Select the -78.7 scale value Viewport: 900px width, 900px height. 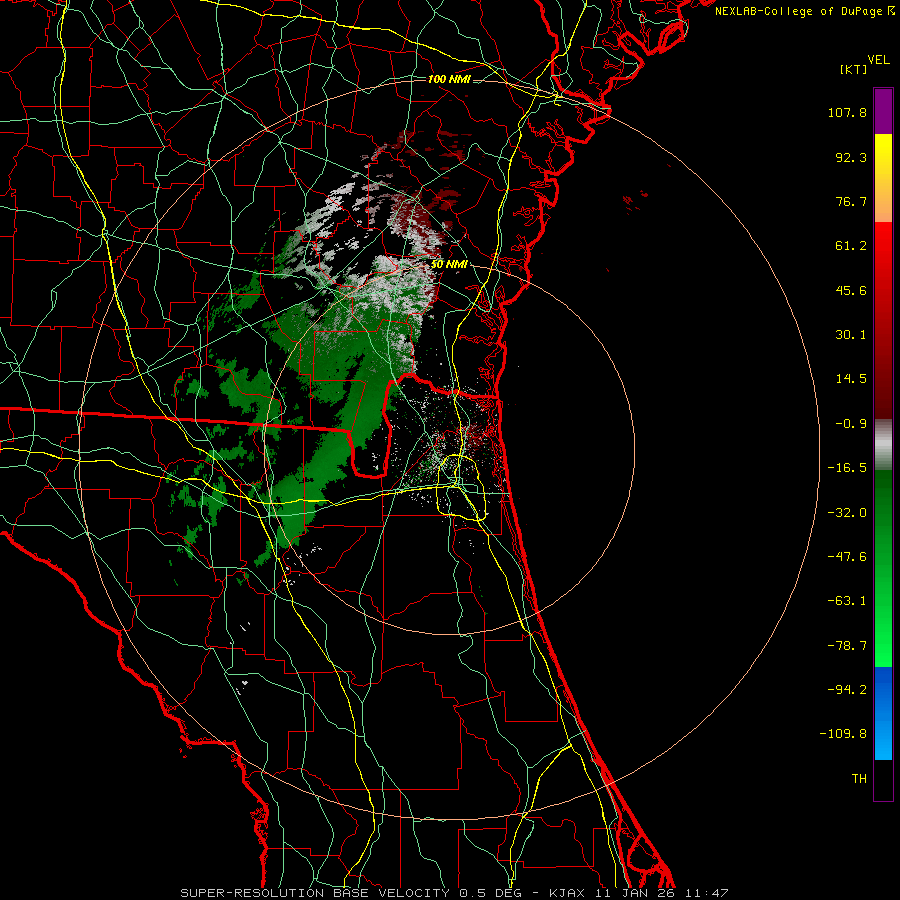[847, 646]
